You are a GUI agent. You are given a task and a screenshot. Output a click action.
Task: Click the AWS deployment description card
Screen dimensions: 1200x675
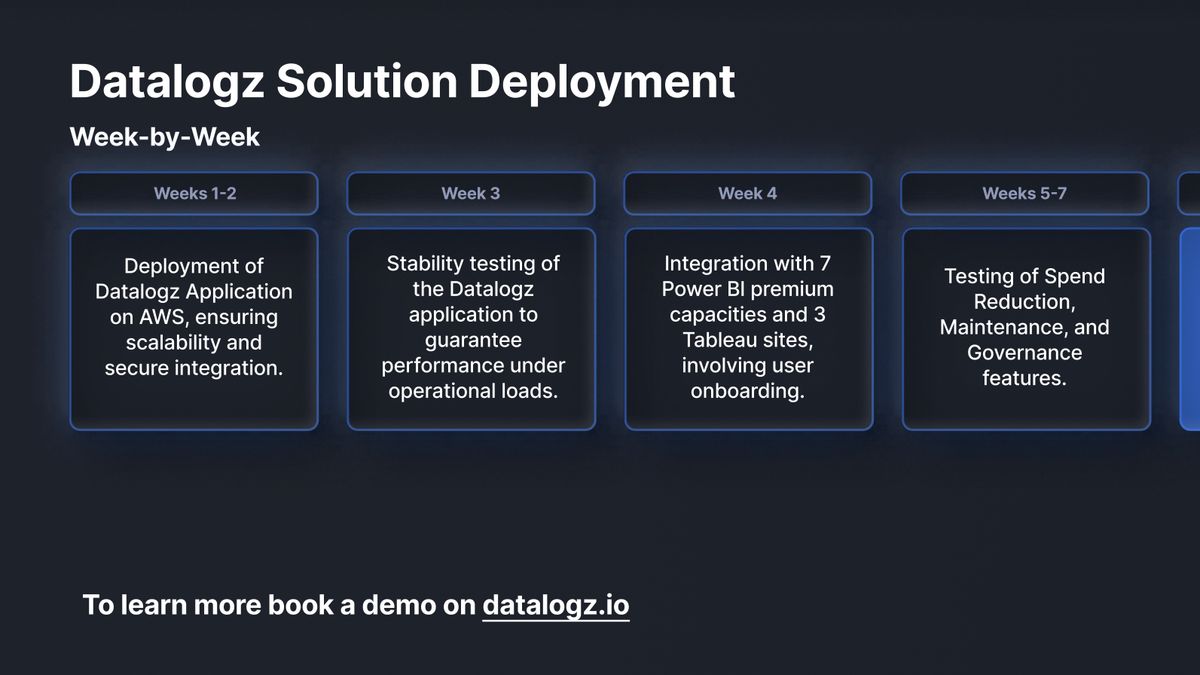coord(194,328)
